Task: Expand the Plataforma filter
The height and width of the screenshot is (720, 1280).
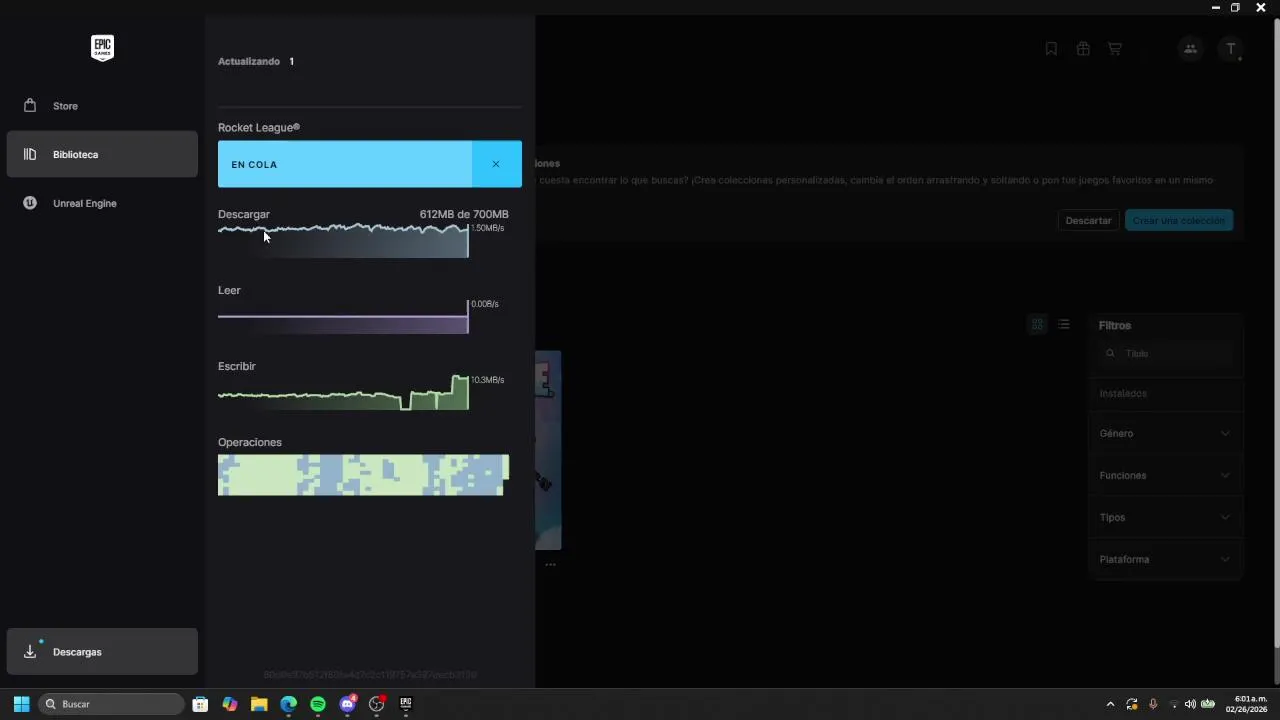Action: coord(1166,559)
